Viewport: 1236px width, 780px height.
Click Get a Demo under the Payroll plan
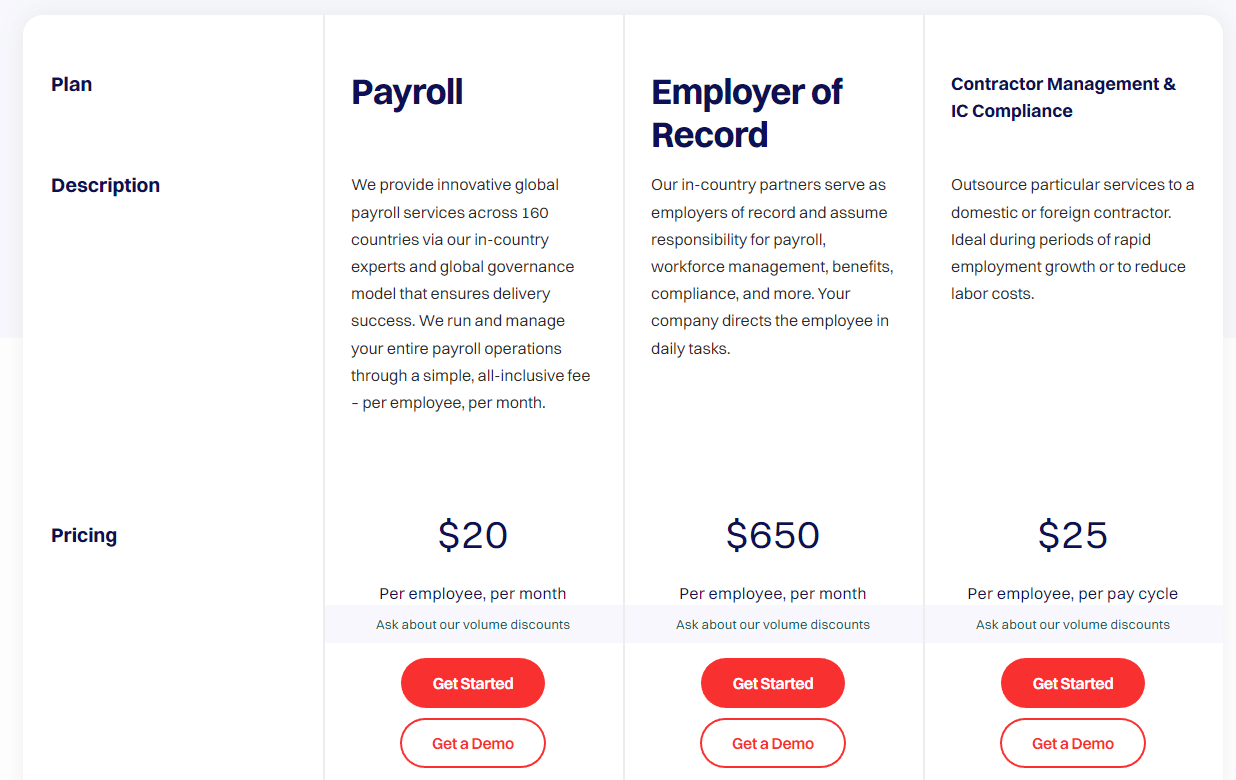coord(472,743)
